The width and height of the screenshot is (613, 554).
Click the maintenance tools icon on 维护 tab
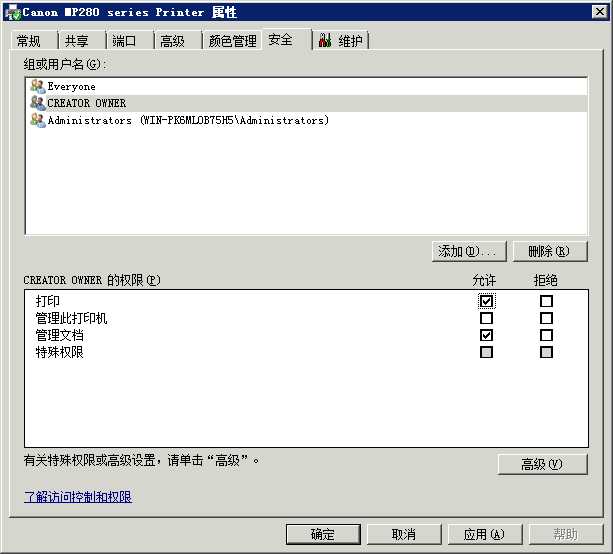tap(325, 40)
